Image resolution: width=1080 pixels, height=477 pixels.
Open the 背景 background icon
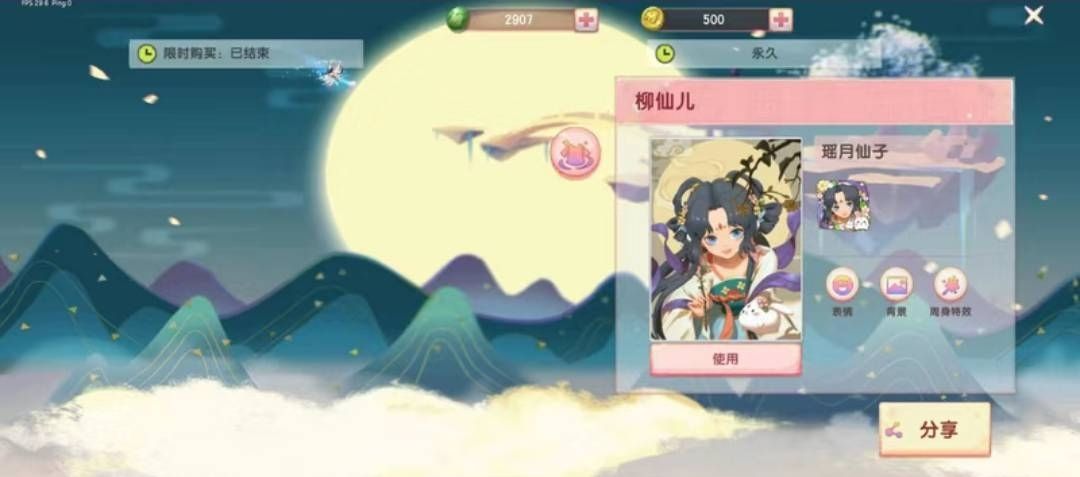(896, 285)
